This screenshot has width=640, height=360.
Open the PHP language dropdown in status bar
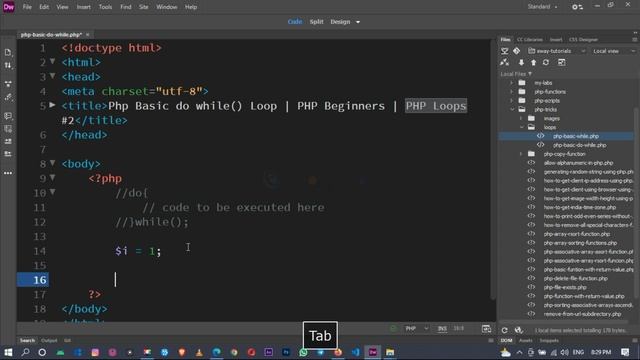click(x=416, y=329)
